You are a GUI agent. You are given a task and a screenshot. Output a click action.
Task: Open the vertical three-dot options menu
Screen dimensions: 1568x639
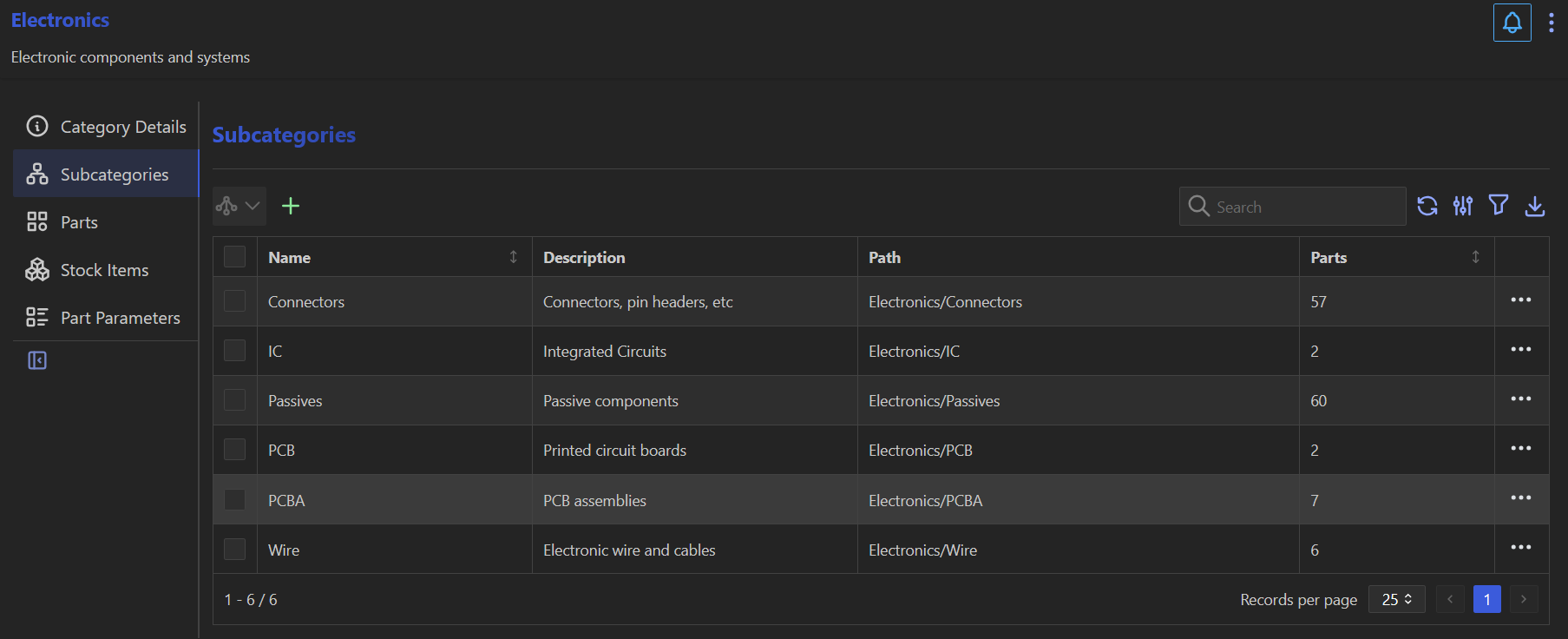pyautogui.click(x=1551, y=23)
